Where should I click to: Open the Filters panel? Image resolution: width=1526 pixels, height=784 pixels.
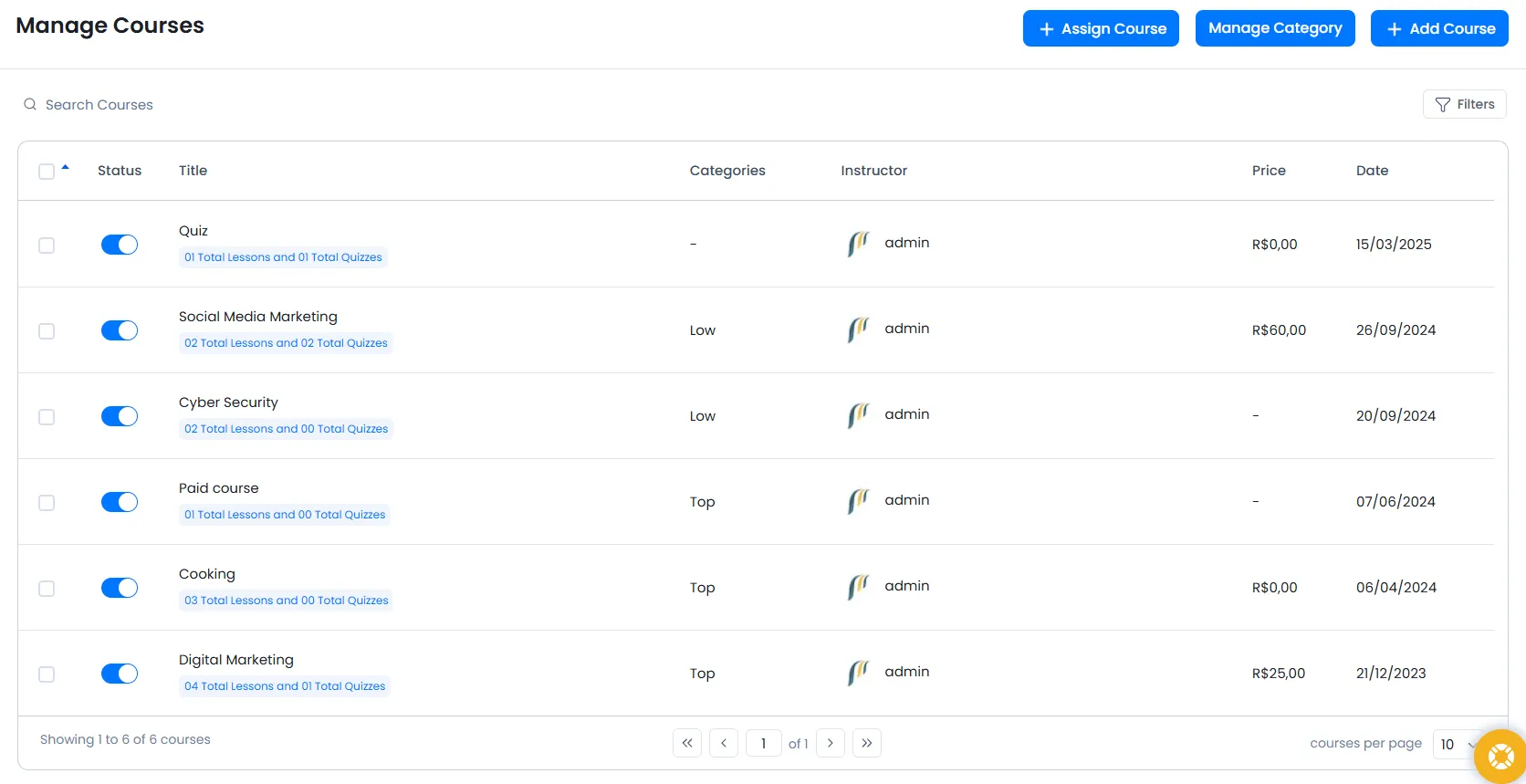[1464, 104]
